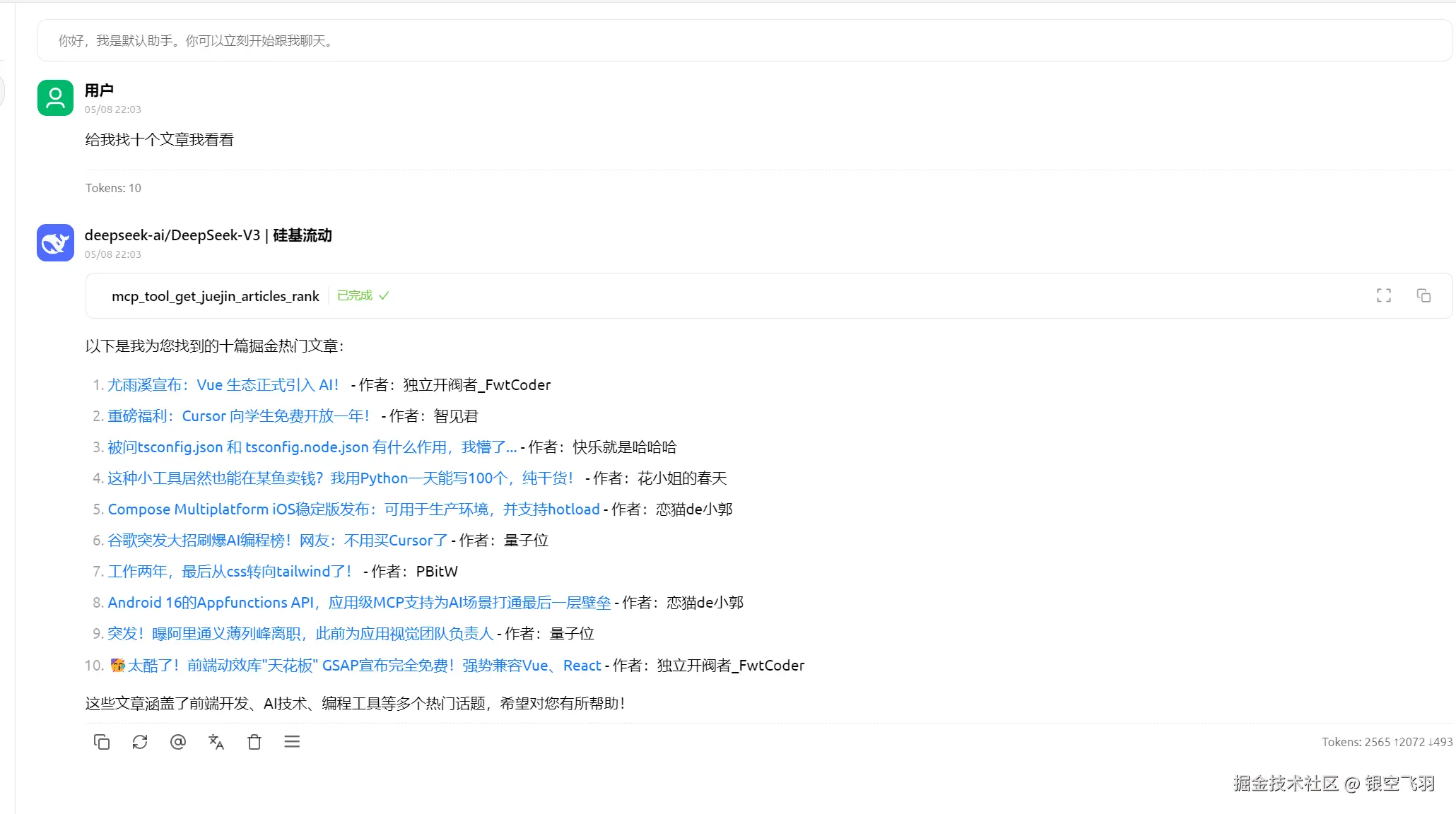The height and width of the screenshot is (814, 1456).
Task: Delete the assistant's message
Action: [254, 742]
